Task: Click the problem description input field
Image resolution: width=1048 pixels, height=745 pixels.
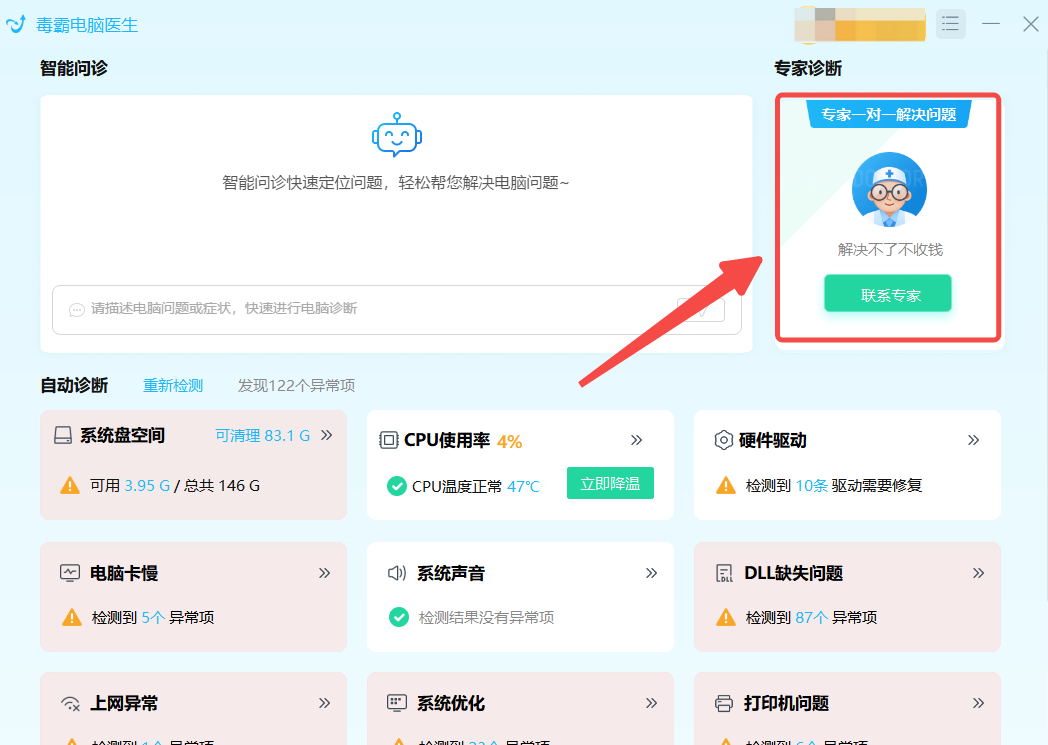Action: pyautogui.click(x=380, y=310)
